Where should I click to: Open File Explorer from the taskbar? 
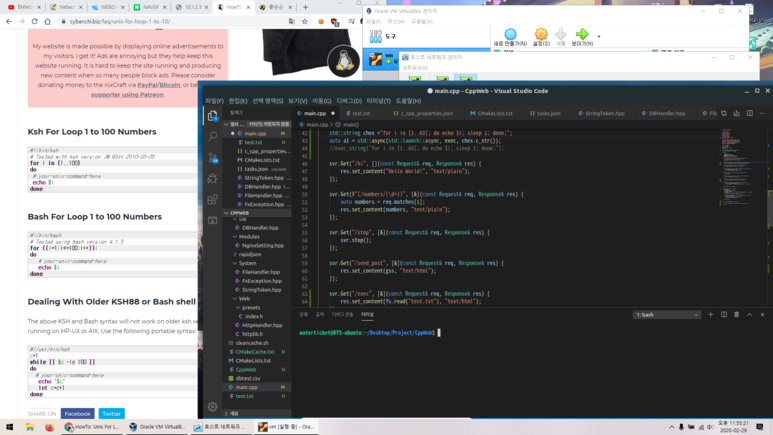pyautogui.click(x=30, y=427)
